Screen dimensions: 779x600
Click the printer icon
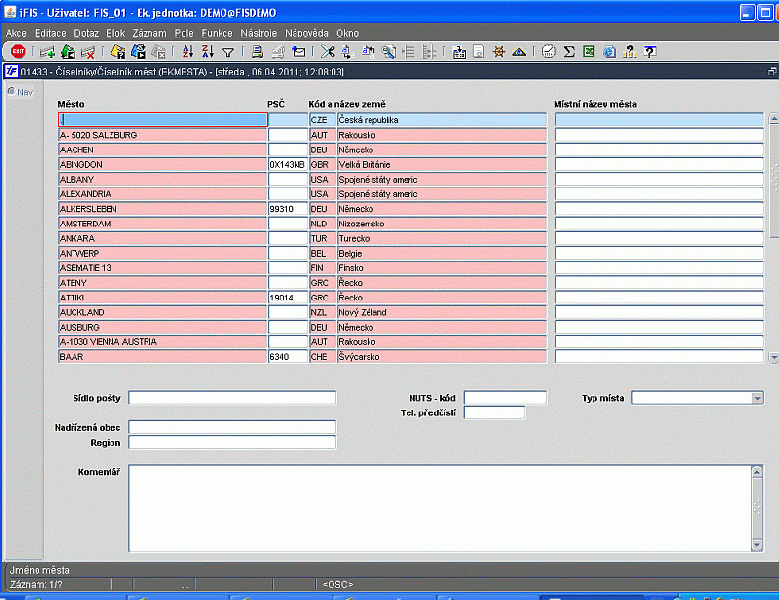257,52
